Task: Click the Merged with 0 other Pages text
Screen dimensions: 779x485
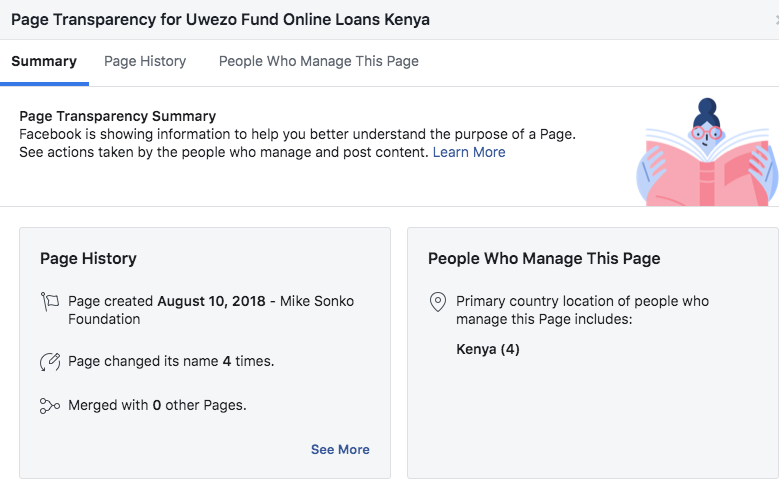Action: point(157,405)
